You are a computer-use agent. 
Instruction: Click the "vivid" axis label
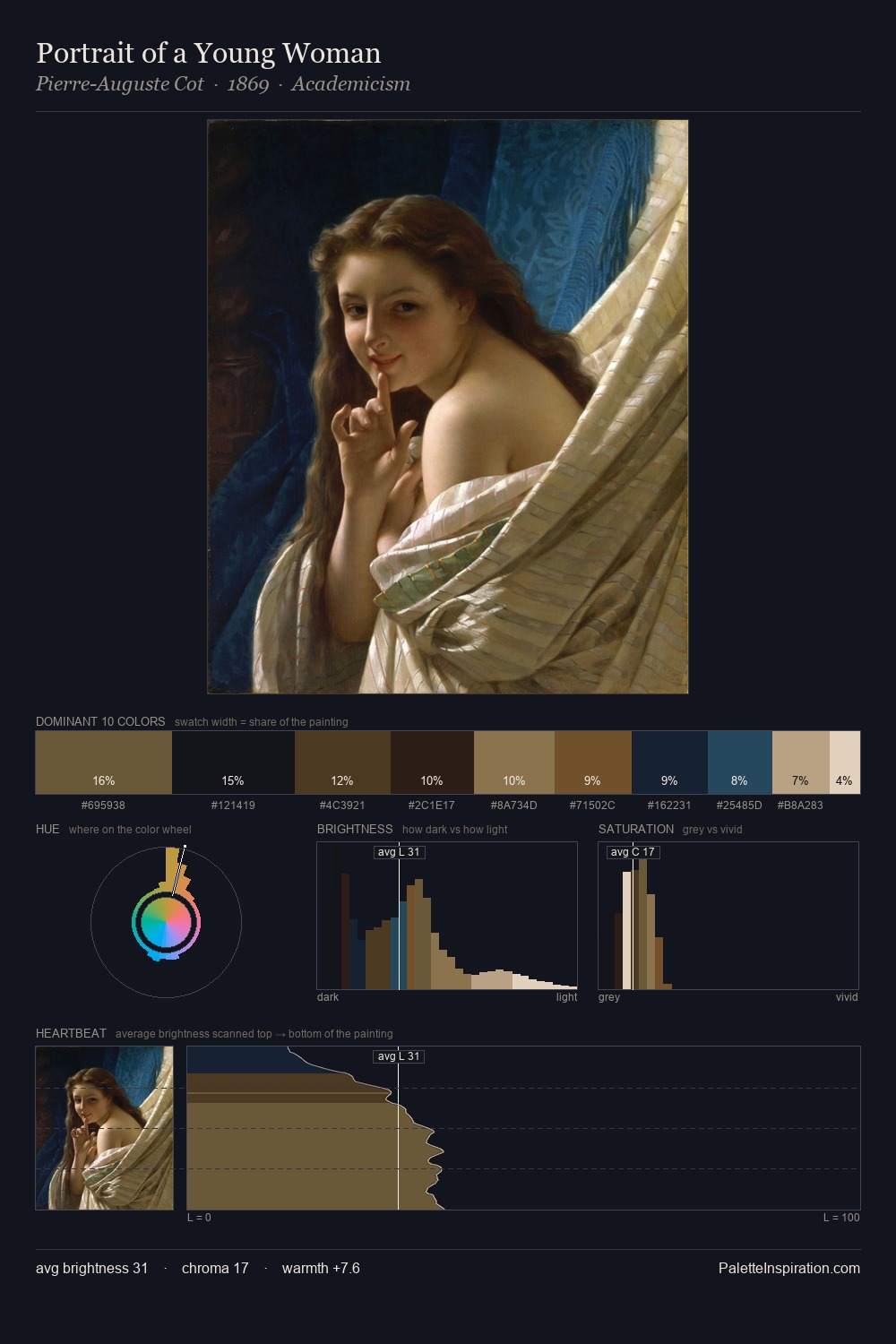(847, 997)
